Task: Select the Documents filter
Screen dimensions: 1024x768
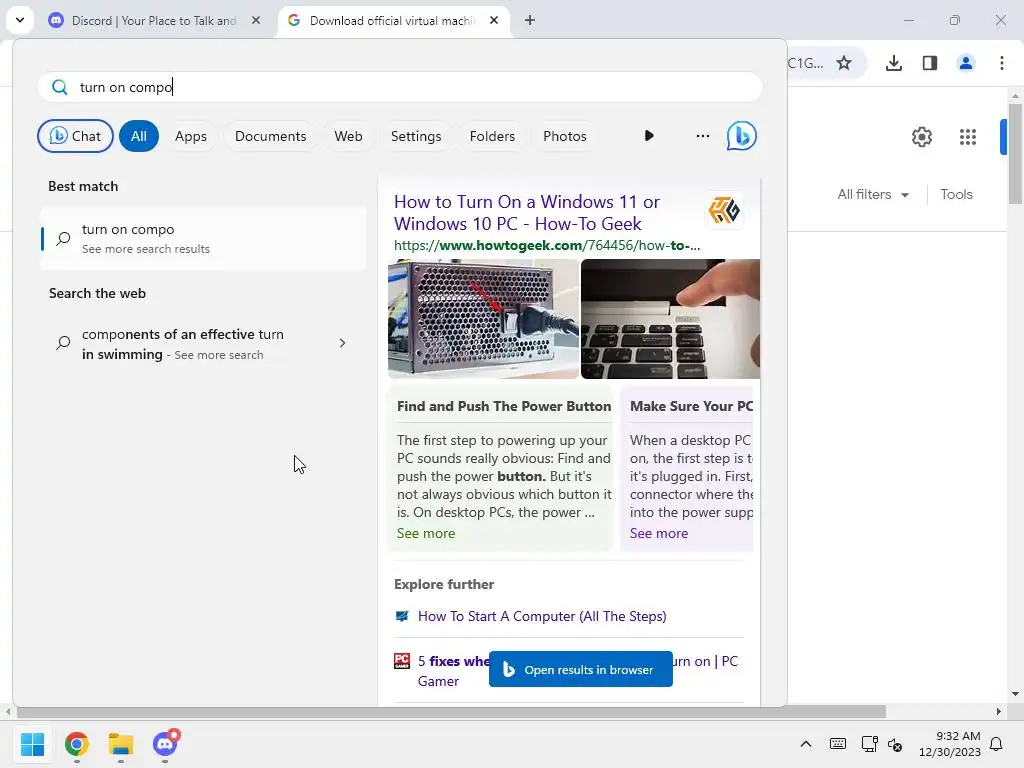Action: [270, 136]
